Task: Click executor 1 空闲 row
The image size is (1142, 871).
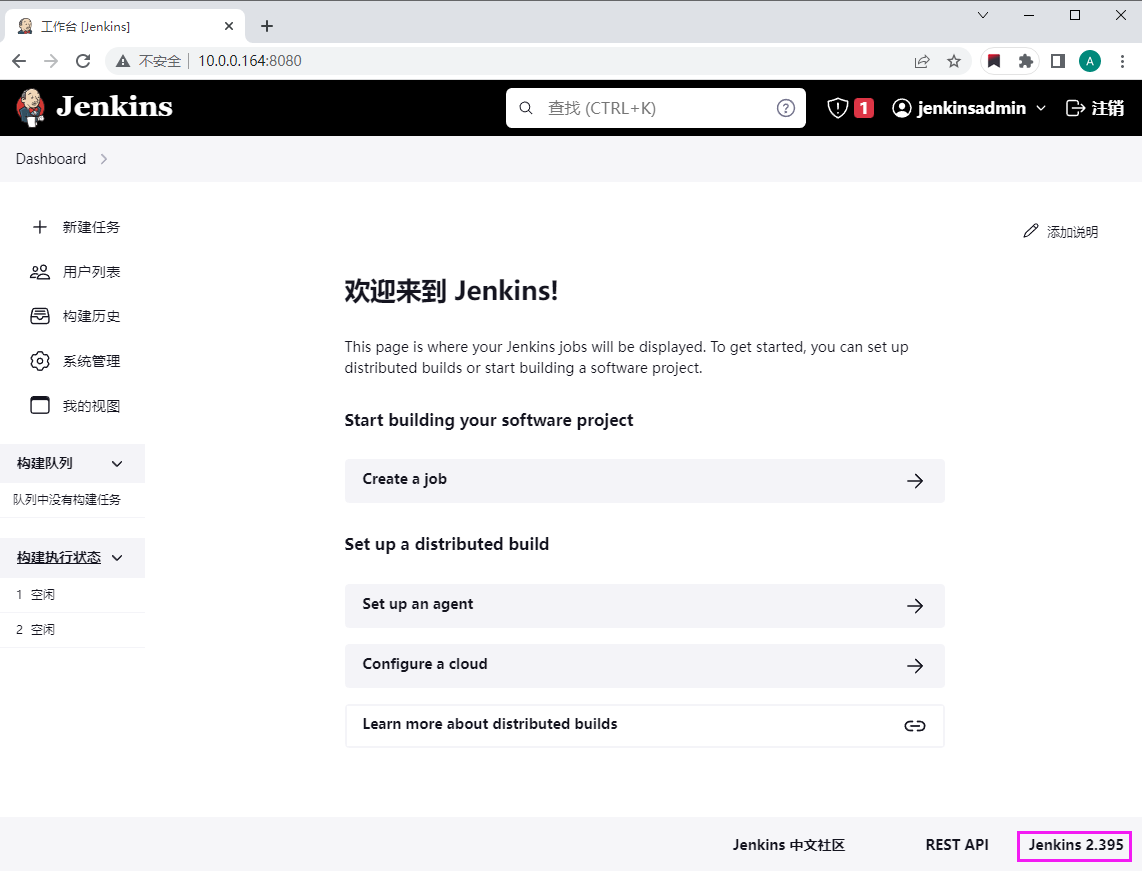Action: pos(72,594)
